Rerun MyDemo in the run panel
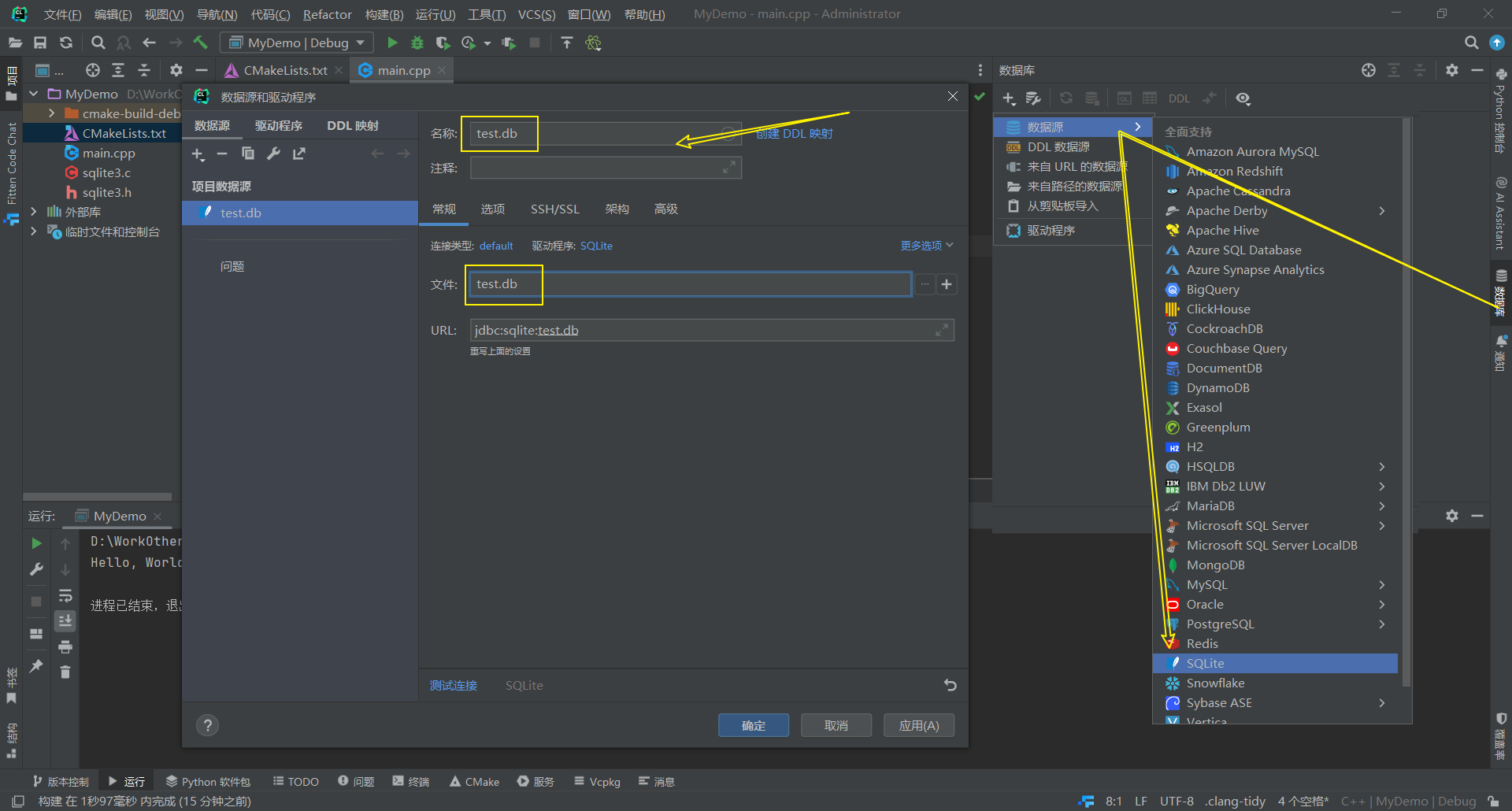This screenshot has height=811, width=1512. (36, 543)
